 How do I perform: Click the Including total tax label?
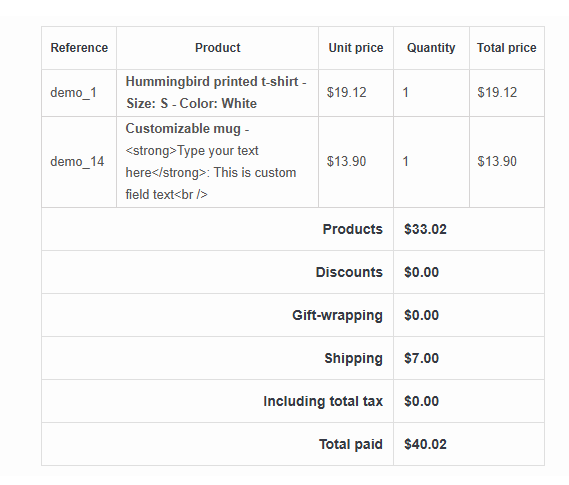[323, 401]
